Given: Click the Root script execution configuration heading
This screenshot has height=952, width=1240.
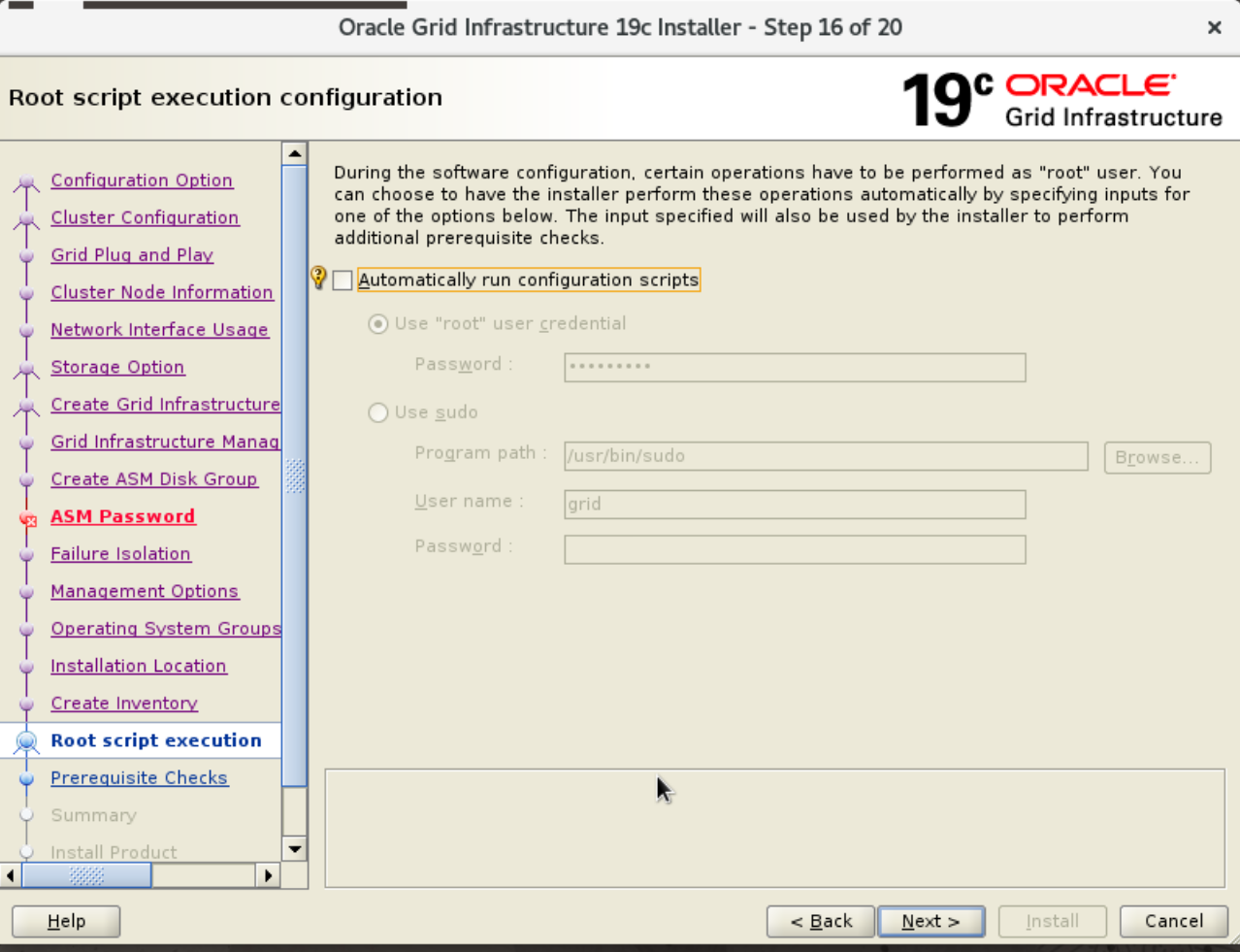Looking at the screenshot, I should point(225,97).
